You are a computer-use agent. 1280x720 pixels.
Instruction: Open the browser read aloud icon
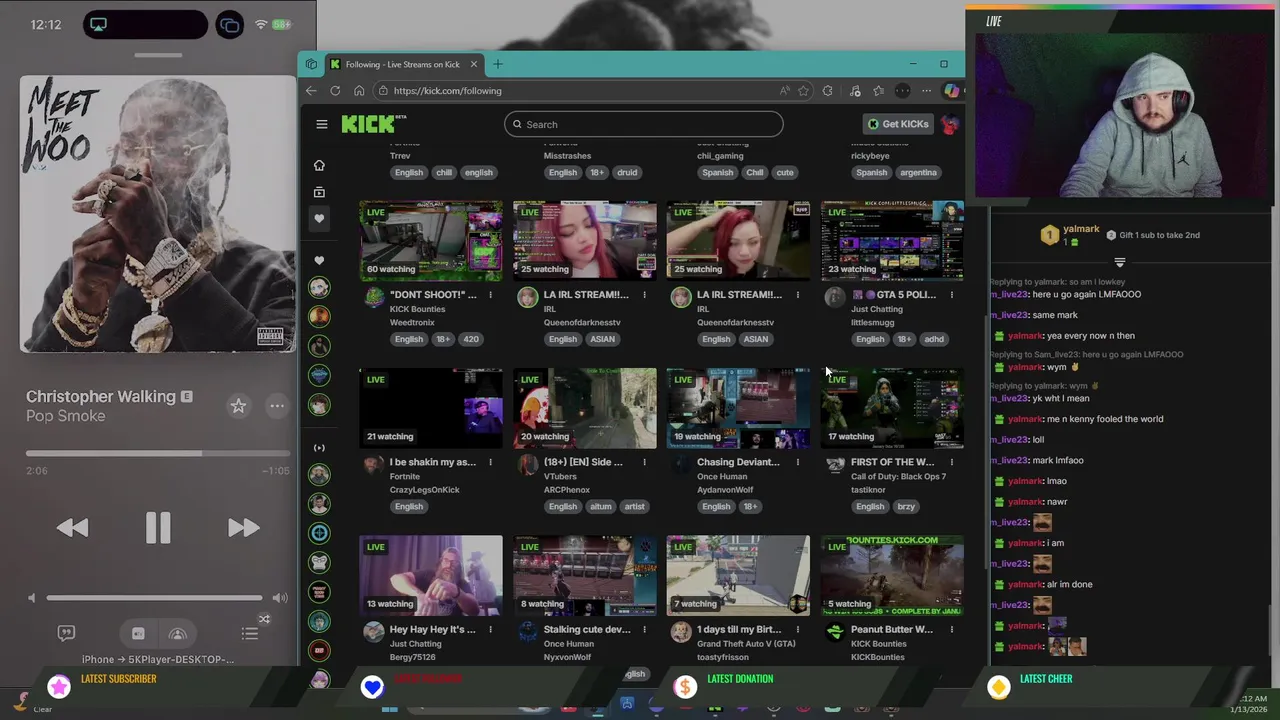point(785,91)
